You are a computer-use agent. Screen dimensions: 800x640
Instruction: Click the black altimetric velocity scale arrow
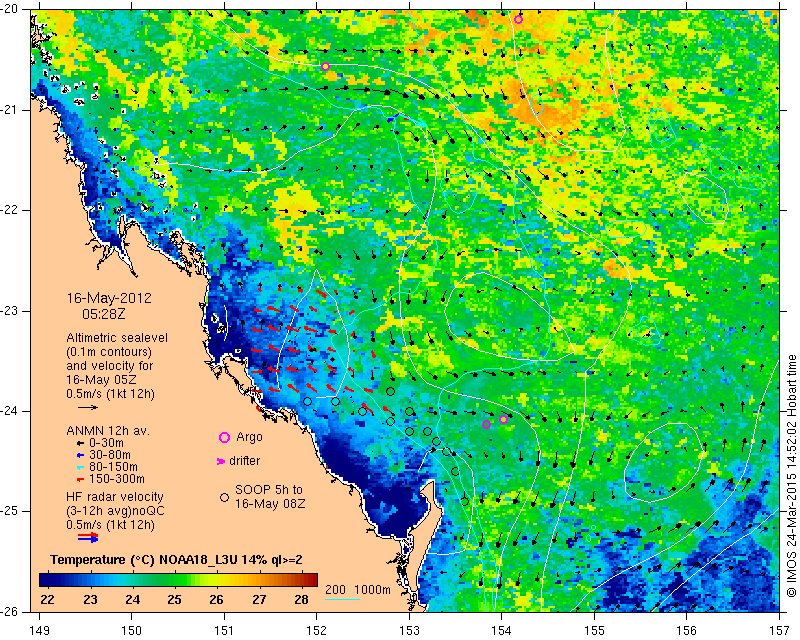click(88, 407)
